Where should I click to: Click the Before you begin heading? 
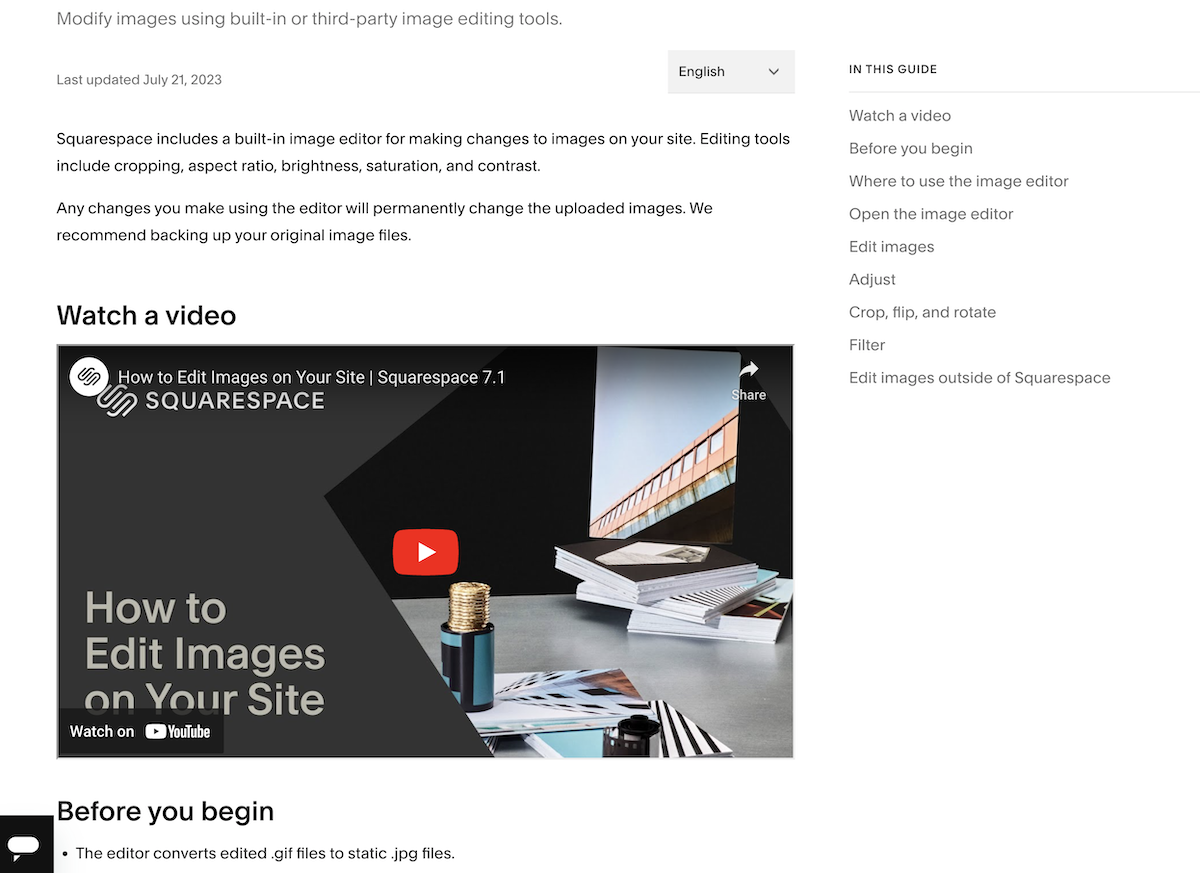(166, 811)
